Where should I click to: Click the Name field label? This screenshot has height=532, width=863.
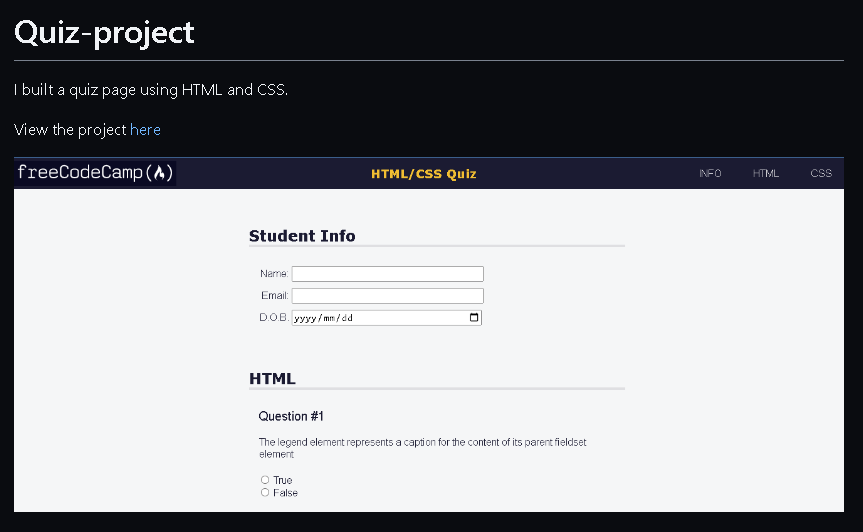[274, 274]
